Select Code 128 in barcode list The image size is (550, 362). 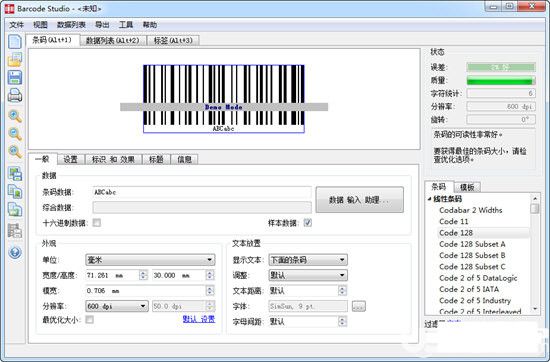pyautogui.click(x=456, y=233)
